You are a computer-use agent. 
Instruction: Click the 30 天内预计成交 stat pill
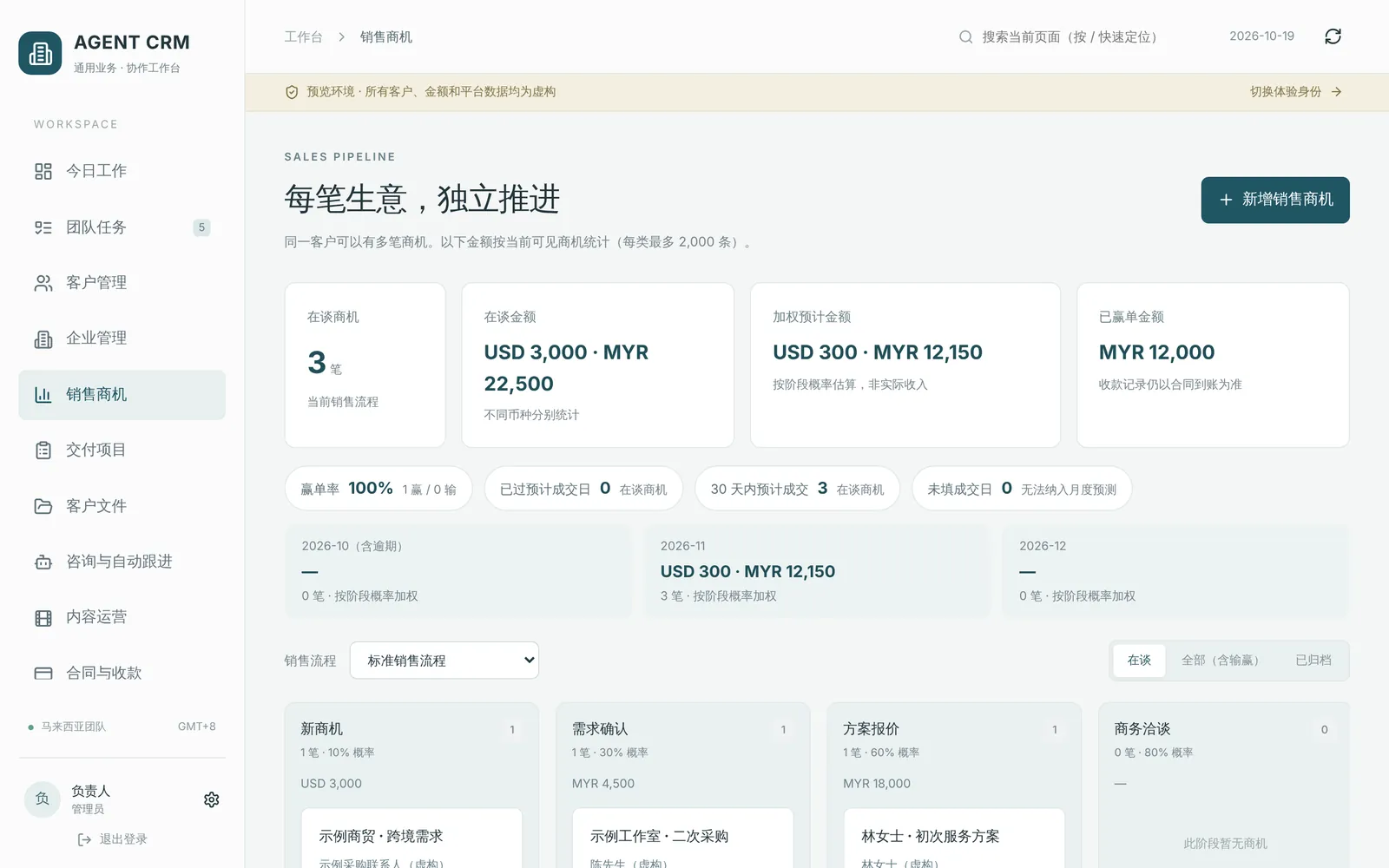coord(797,489)
